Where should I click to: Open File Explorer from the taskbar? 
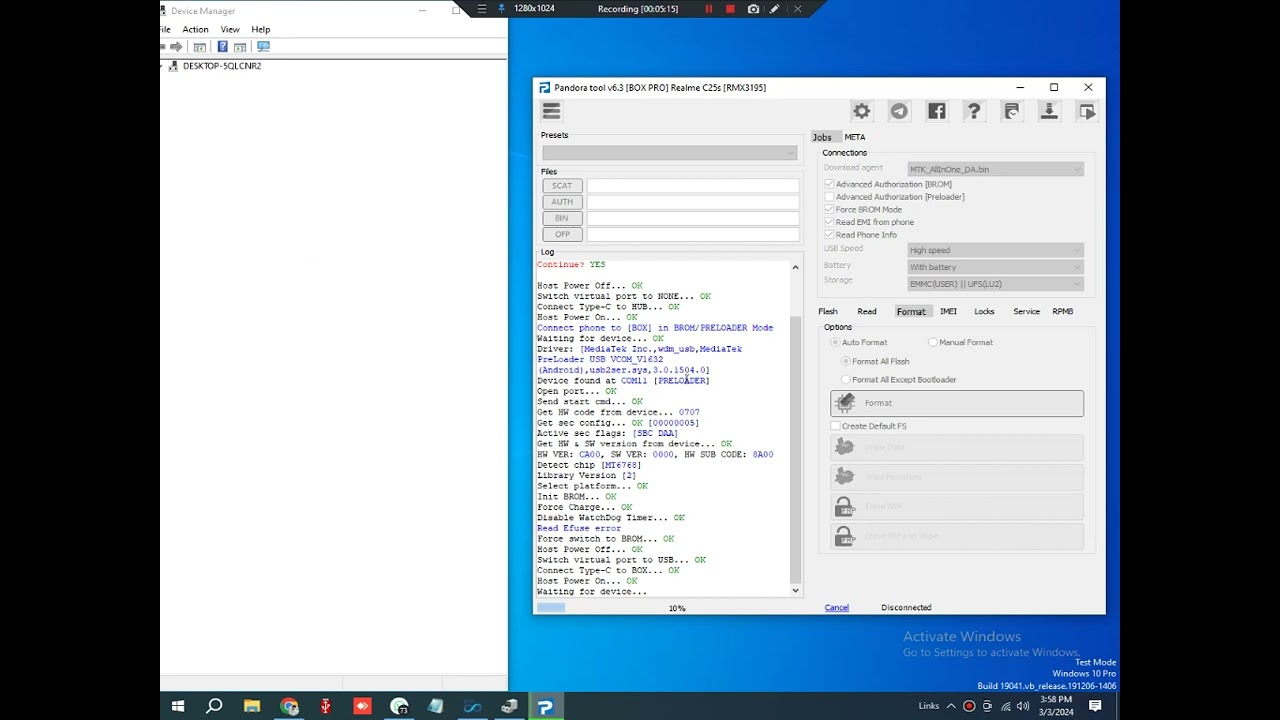(x=252, y=706)
